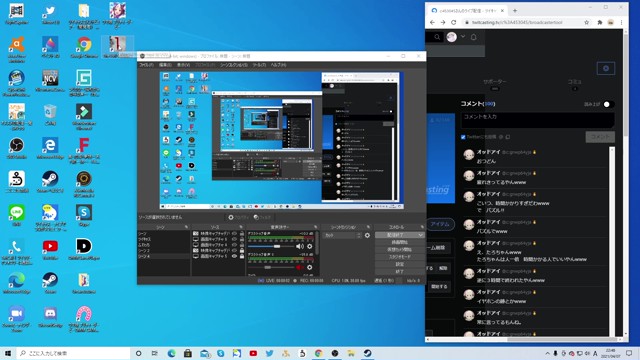
Task: Open the scene transition type dropdown
Action: click(x=342, y=236)
